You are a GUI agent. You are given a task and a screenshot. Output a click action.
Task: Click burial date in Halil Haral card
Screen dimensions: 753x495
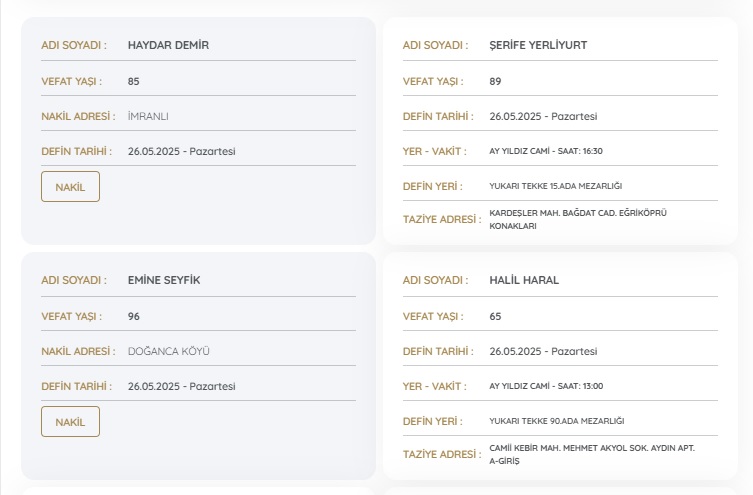[543, 351]
